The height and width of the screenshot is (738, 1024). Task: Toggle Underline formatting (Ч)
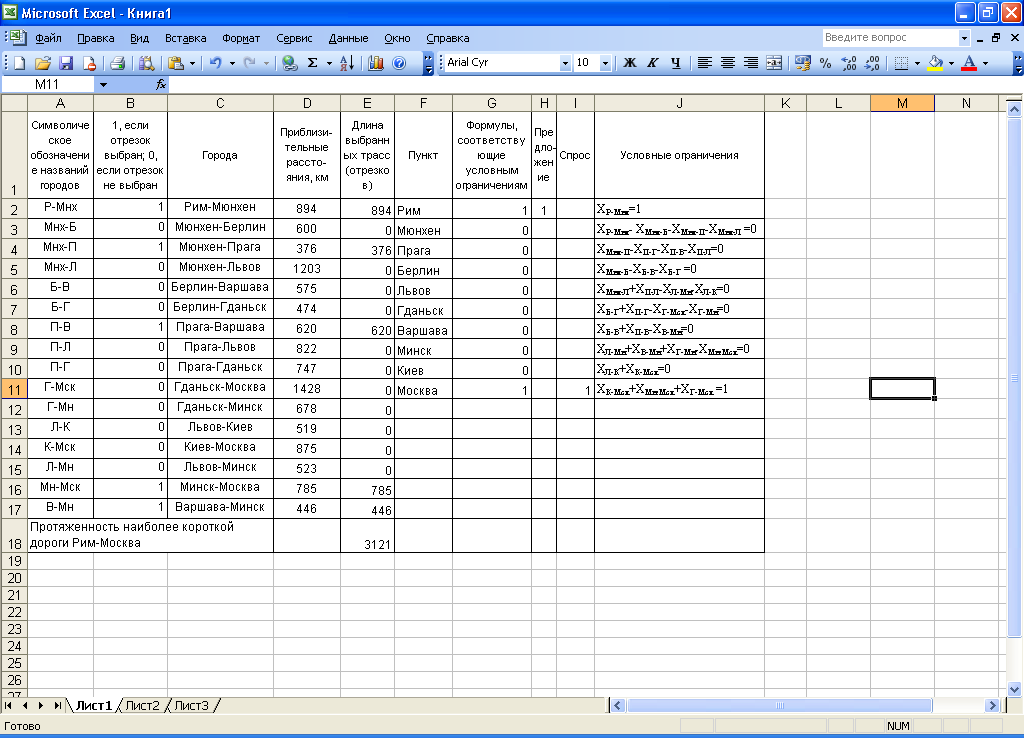click(676, 62)
